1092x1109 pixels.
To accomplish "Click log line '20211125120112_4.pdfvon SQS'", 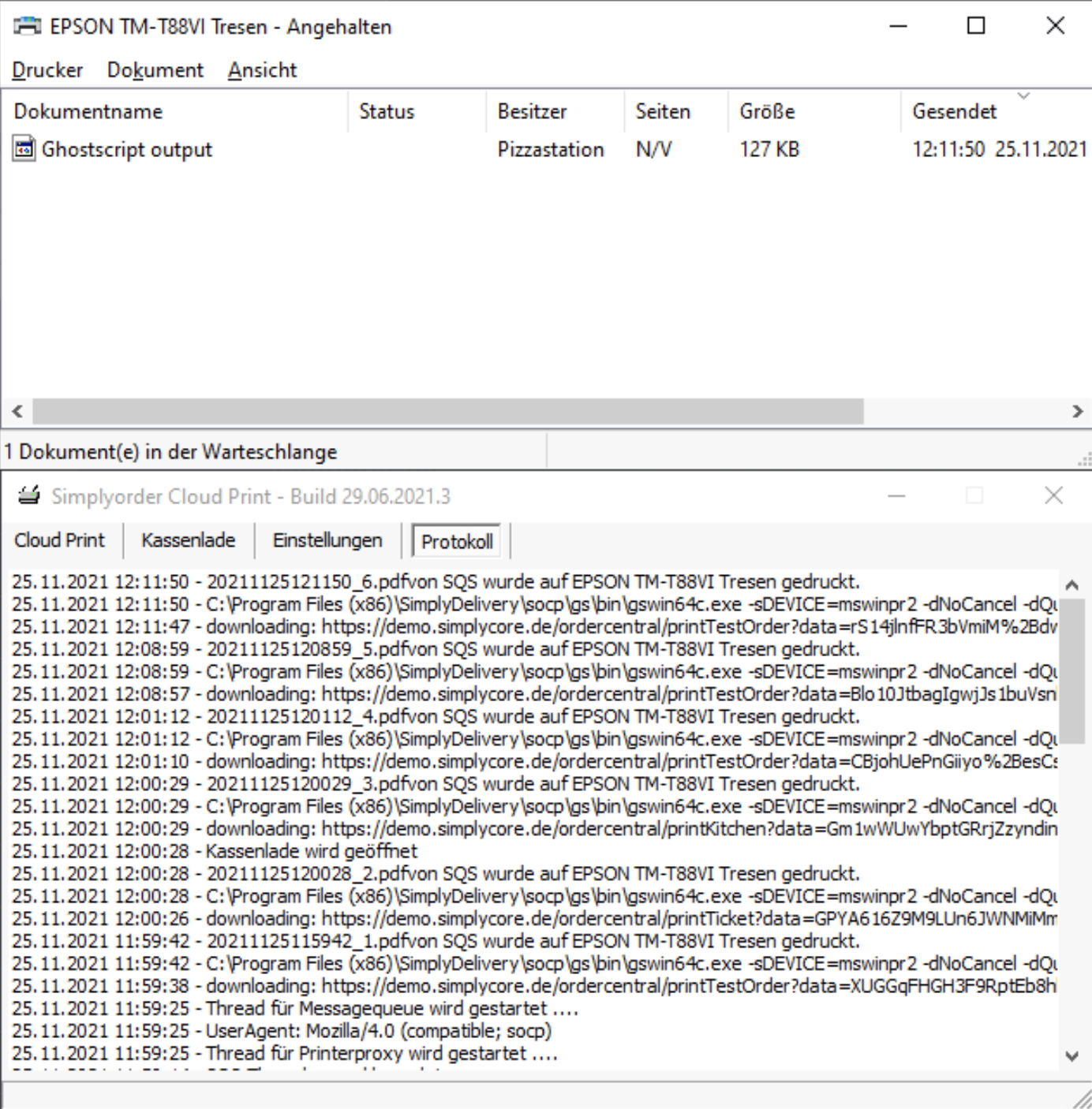I will pos(436,717).
